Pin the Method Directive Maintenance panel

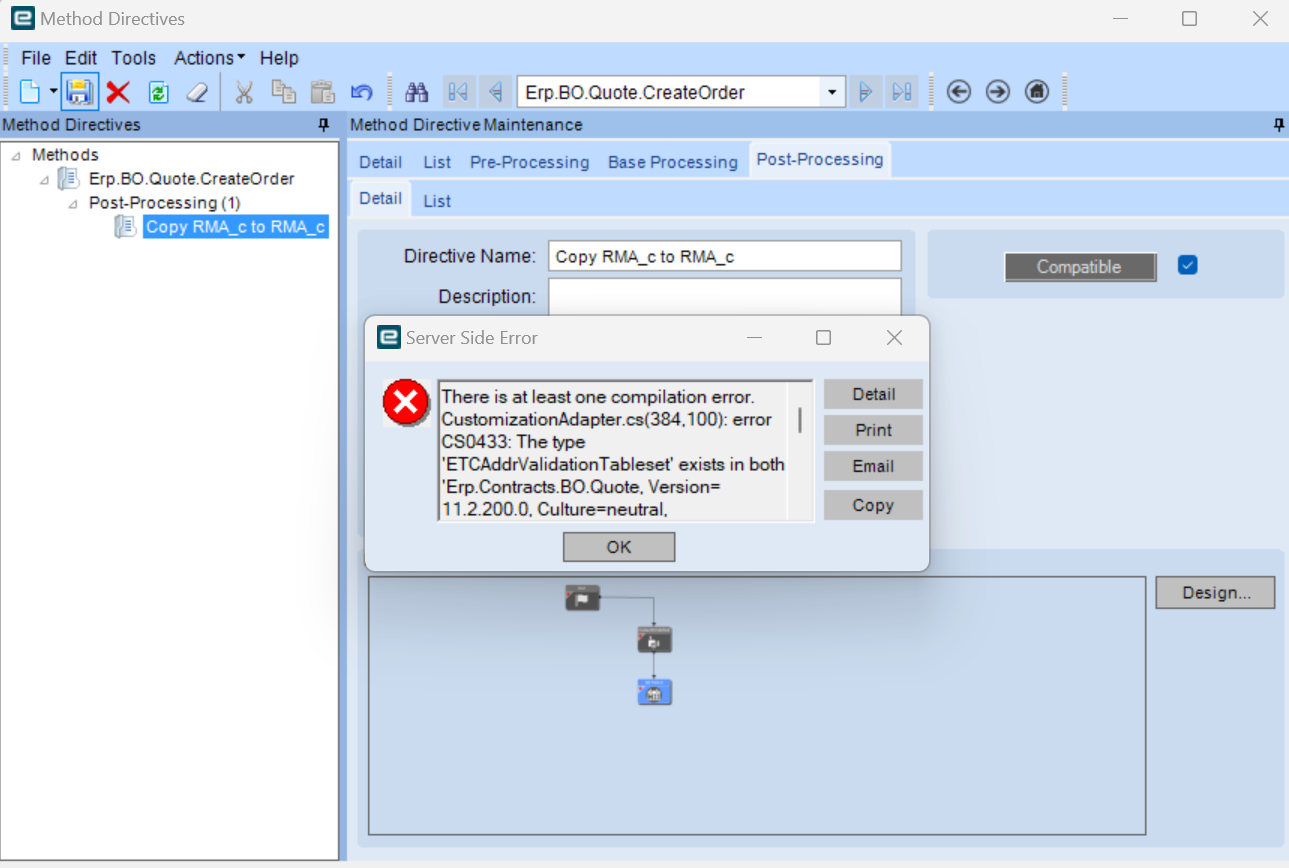pos(1277,124)
